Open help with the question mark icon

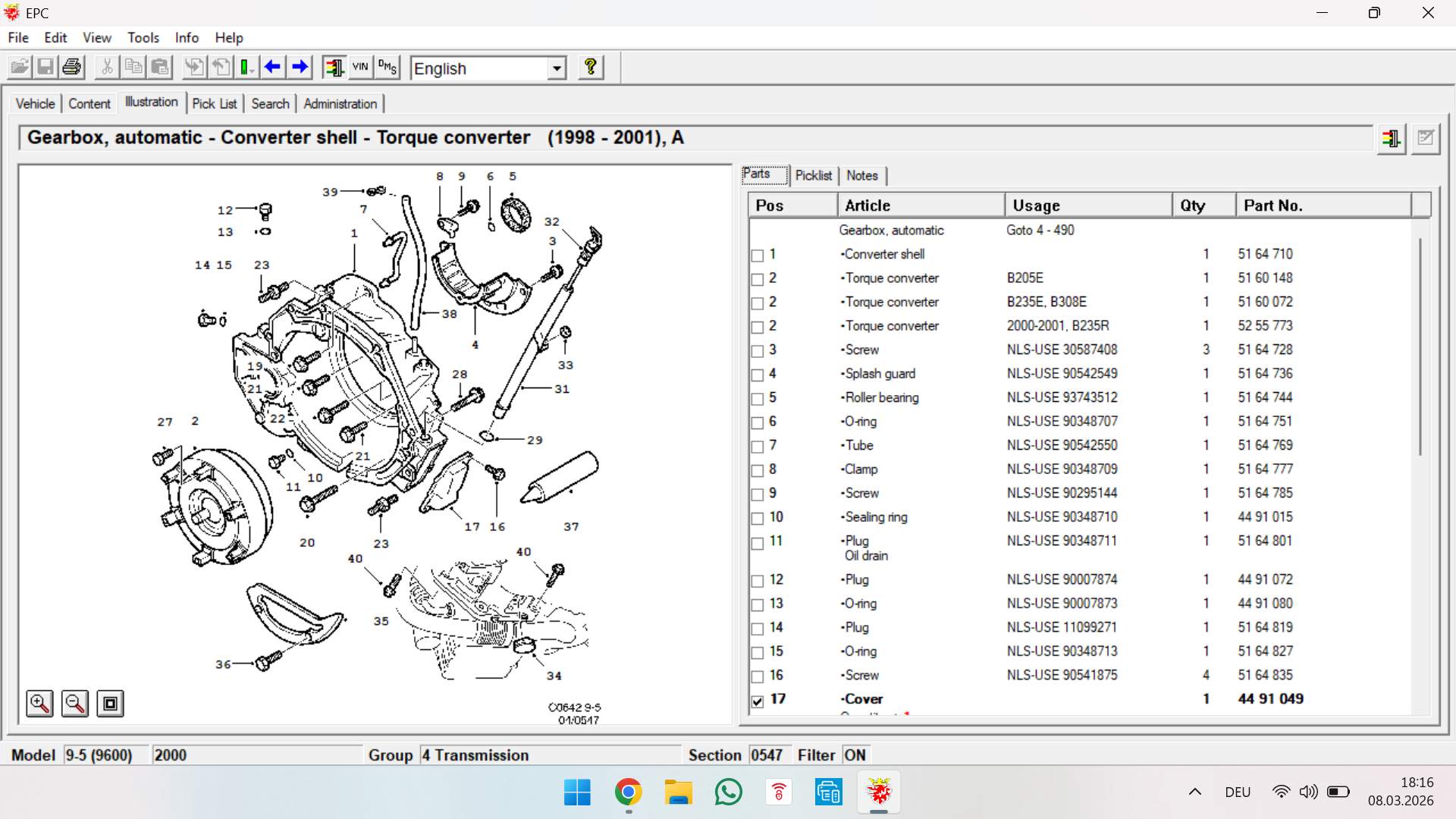[x=590, y=67]
